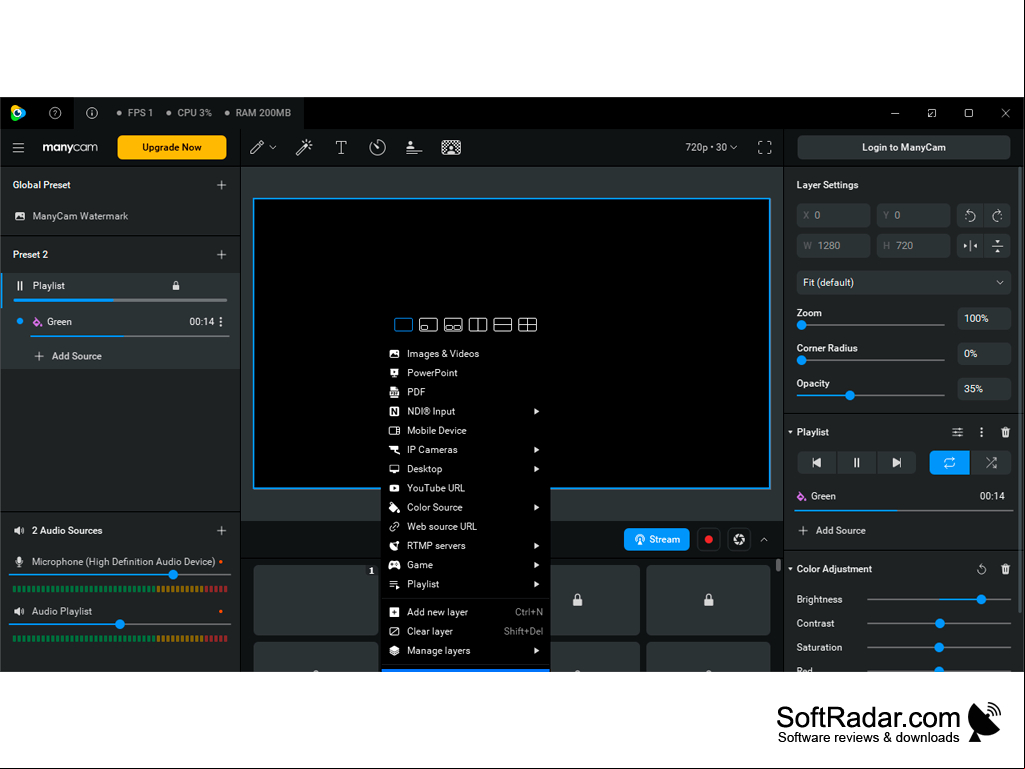Delete the Color Adjustment effect
Image resolution: width=1025 pixels, height=769 pixels.
(x=1005, y=569)
